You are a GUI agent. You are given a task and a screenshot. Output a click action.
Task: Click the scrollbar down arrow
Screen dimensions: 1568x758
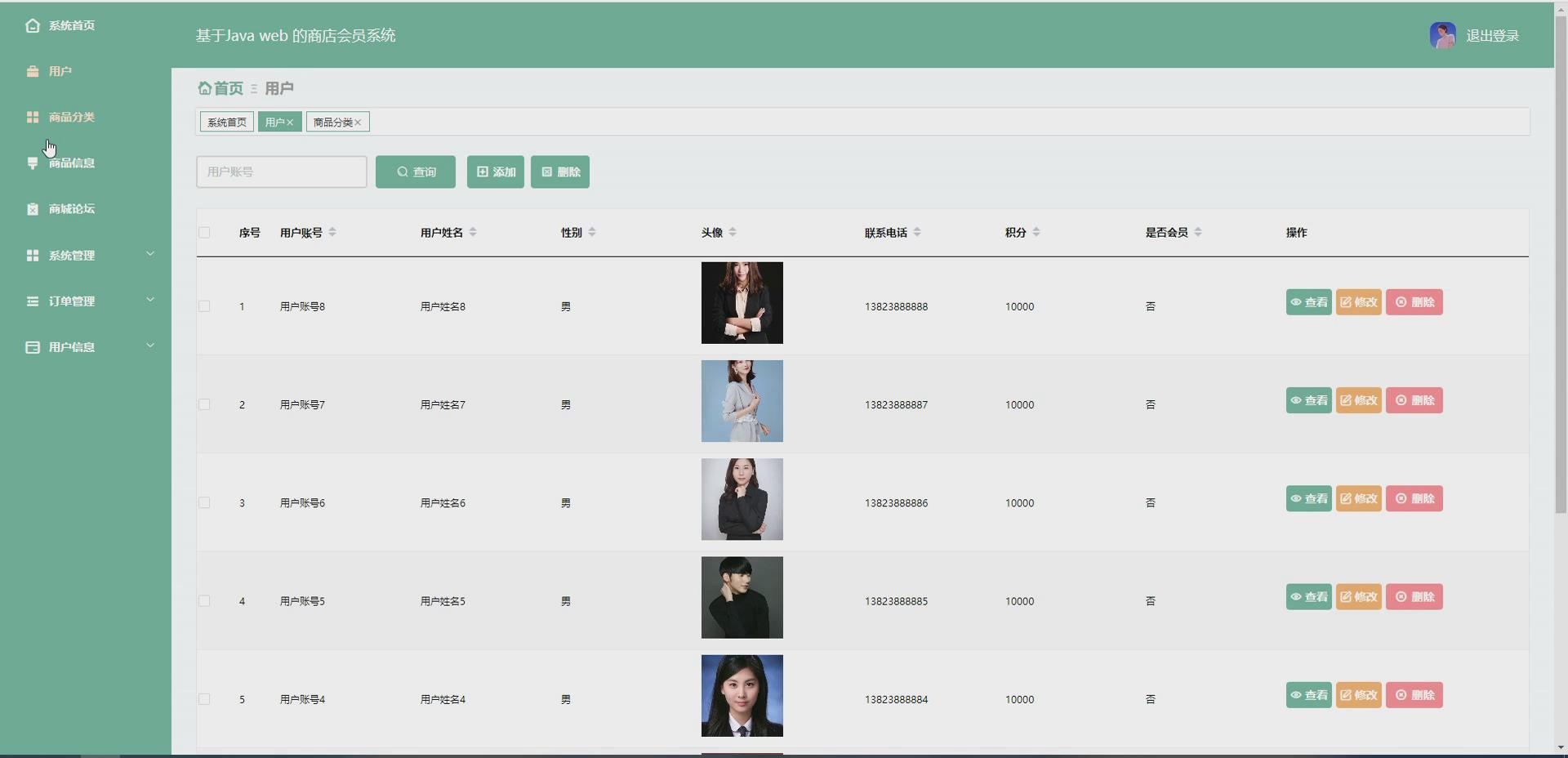pos(1561,747)
